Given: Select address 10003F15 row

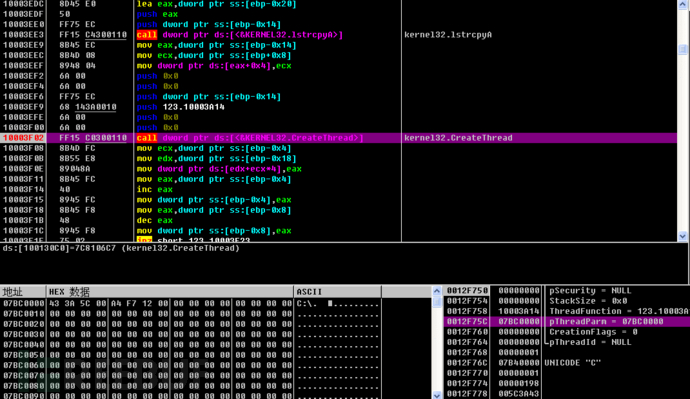Looking at the screenshot, I should pos(23,200).
